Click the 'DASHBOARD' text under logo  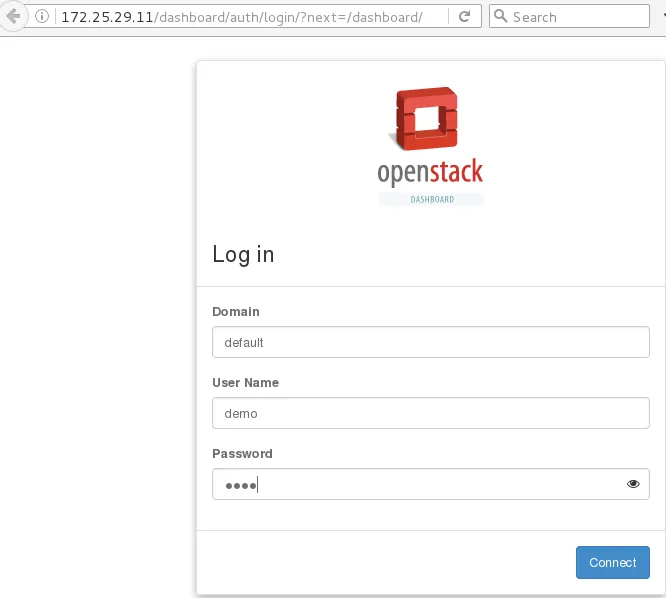432,199
